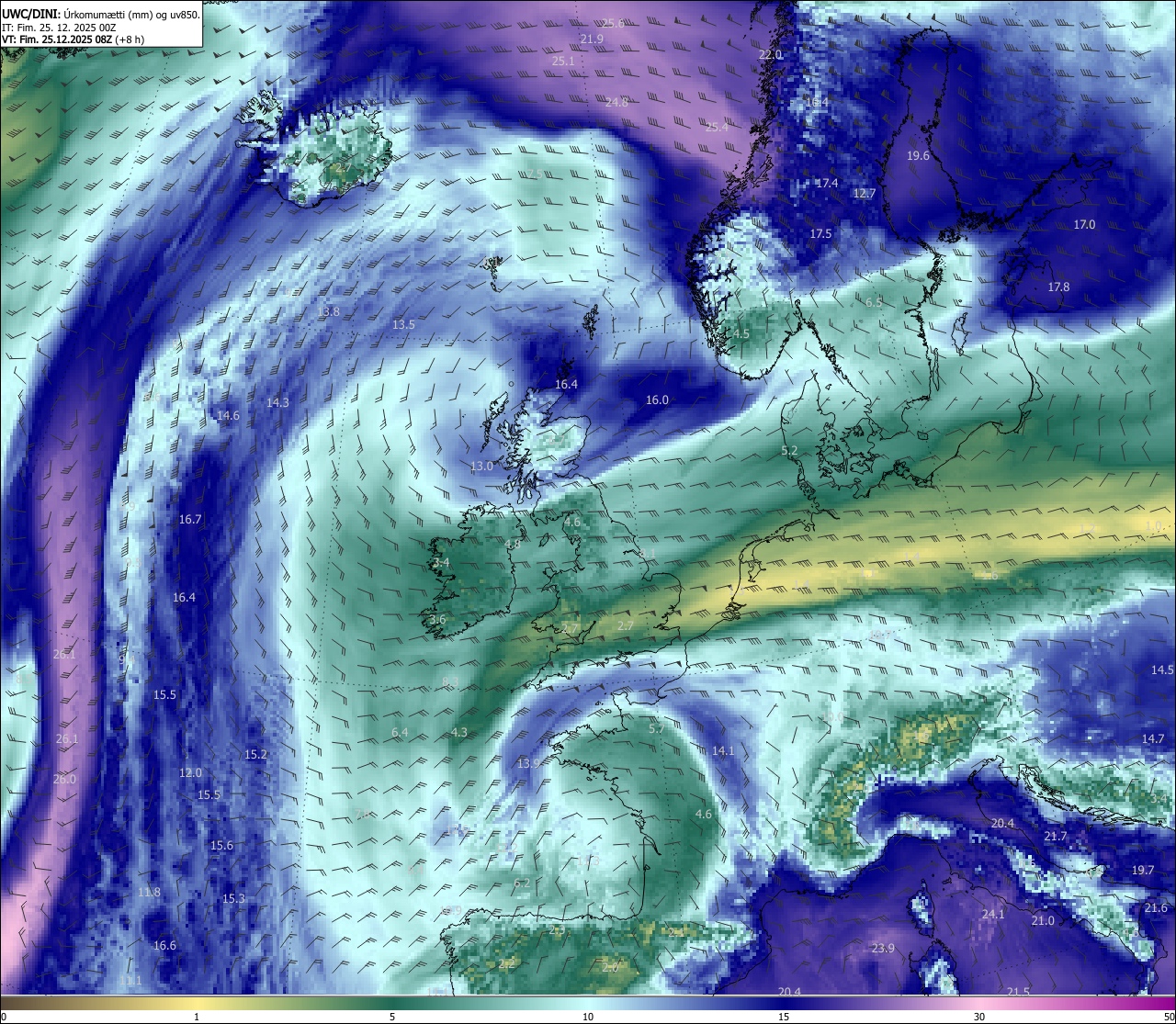This screenshot has height=1024, width=1176.
Task: Click the map value '5.7' over France
Action: (656, 728)
